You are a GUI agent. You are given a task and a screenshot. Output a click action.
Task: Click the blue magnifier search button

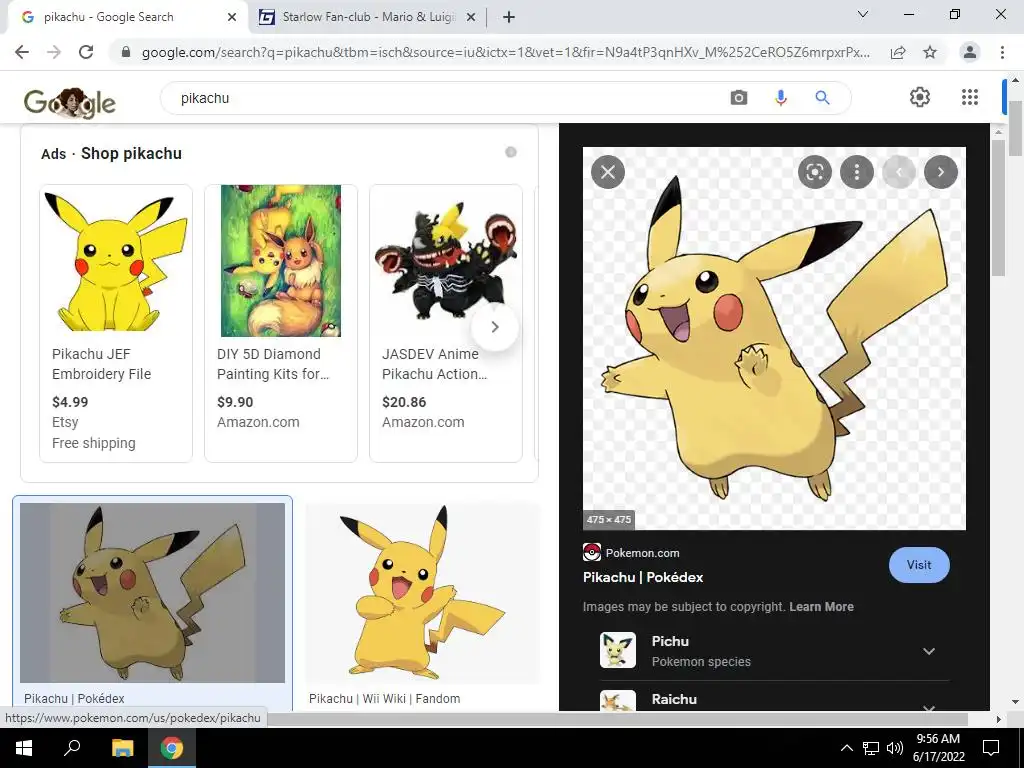coord(822,98)
